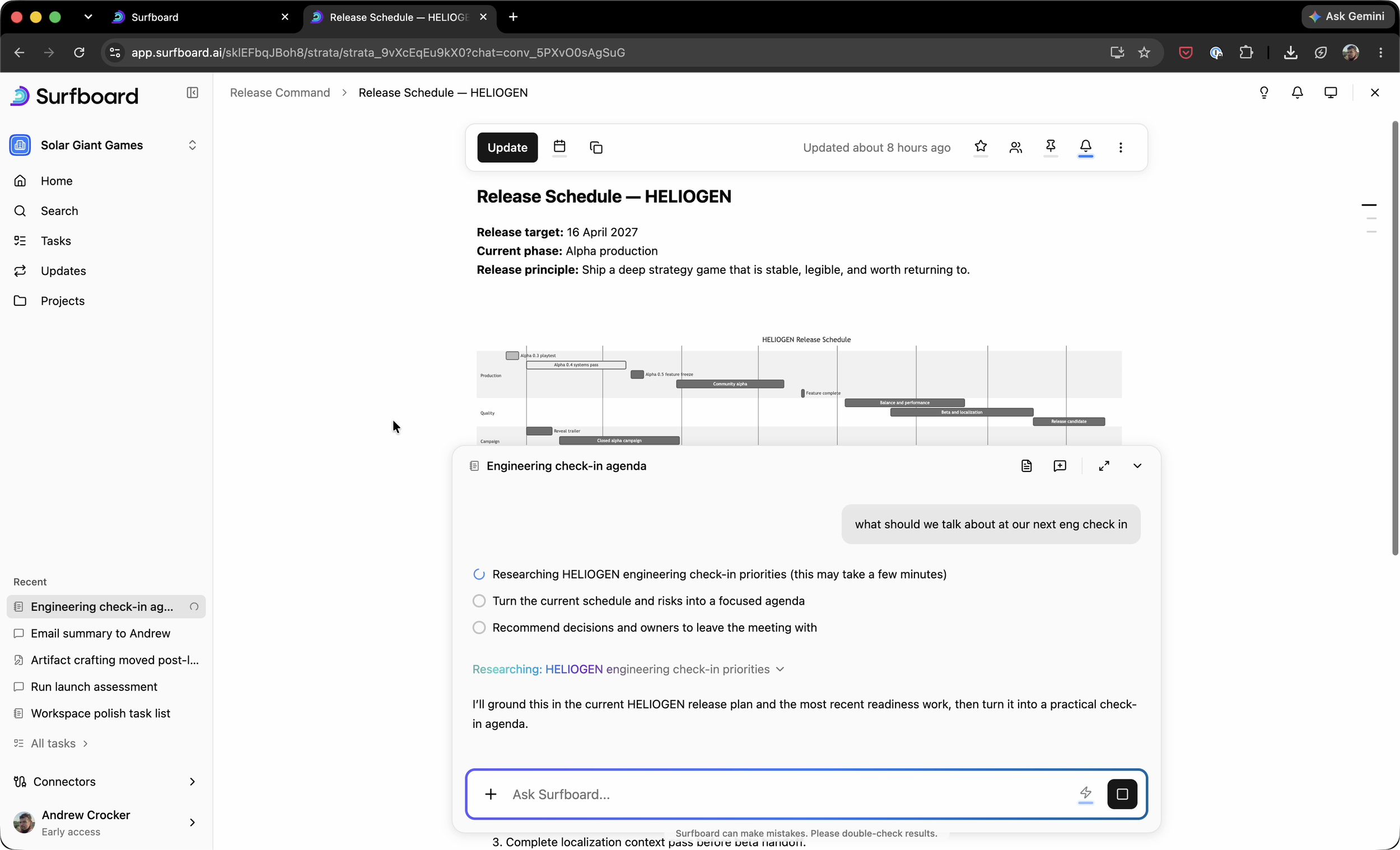Open the Solar Giant Games workspace switcher

point(106,146)
